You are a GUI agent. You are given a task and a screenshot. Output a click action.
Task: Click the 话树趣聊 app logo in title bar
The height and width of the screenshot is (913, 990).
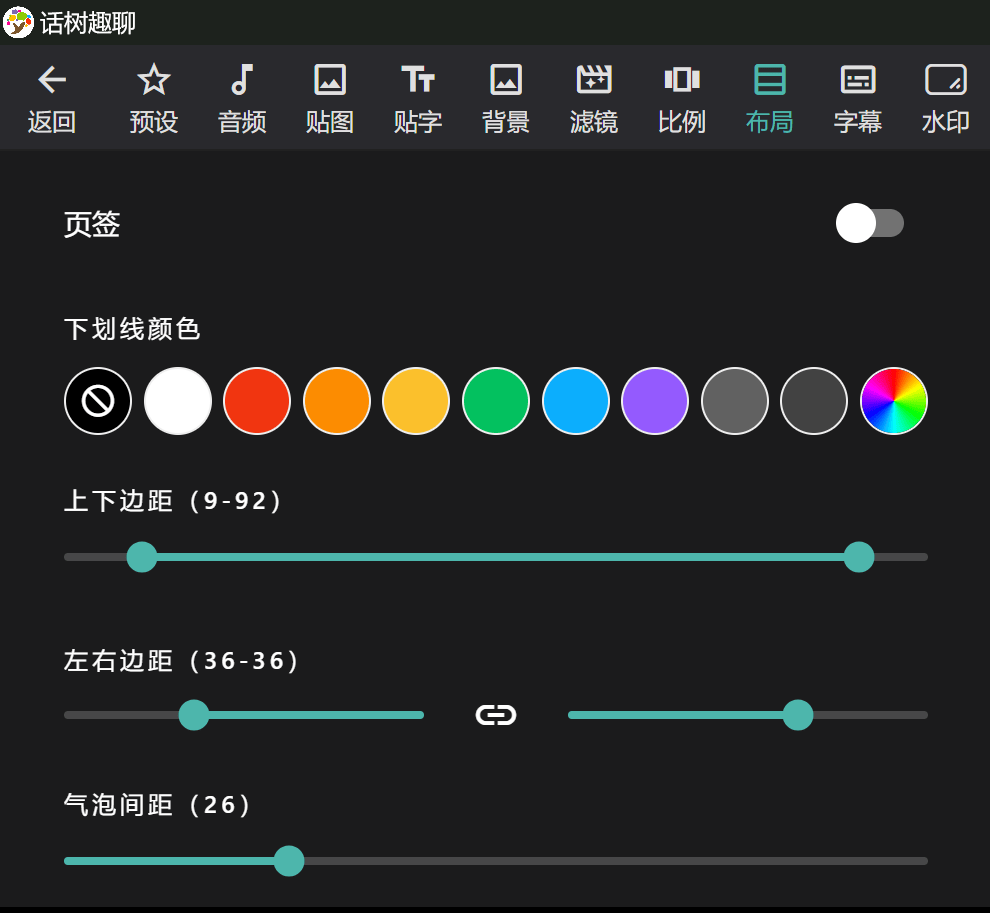tap(19, 22)
